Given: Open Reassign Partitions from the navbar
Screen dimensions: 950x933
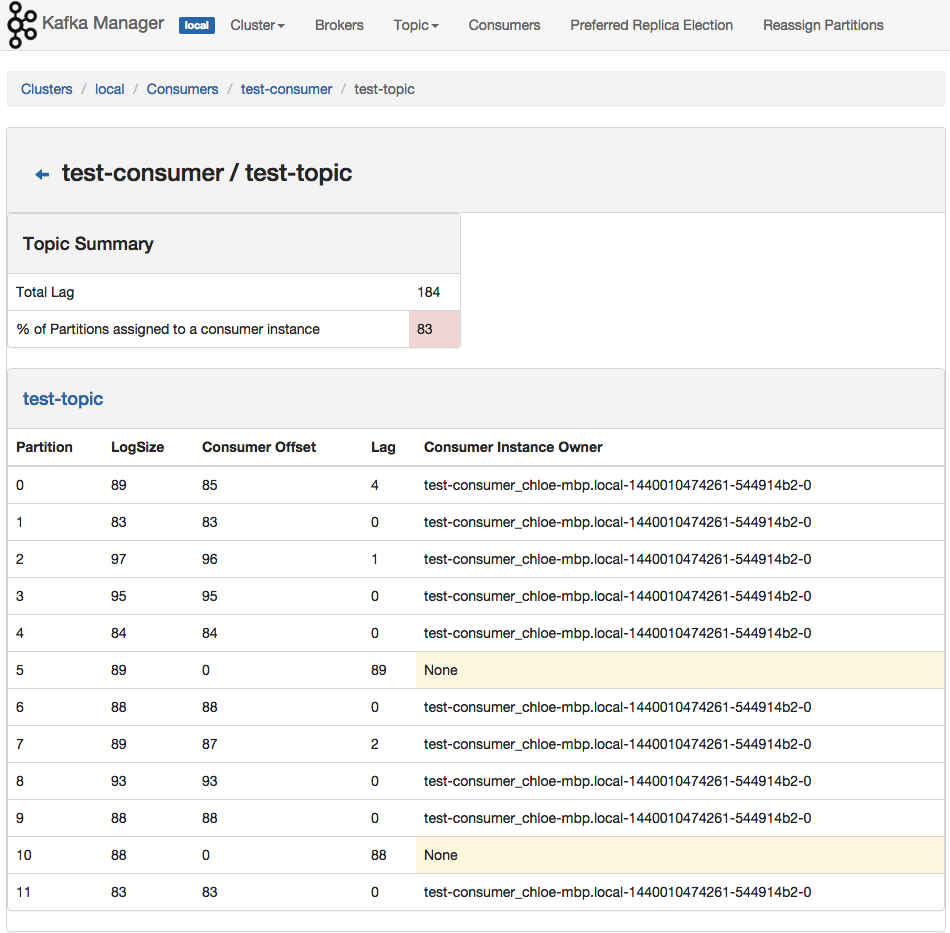Looking at the screenshot, I should 823,25.
